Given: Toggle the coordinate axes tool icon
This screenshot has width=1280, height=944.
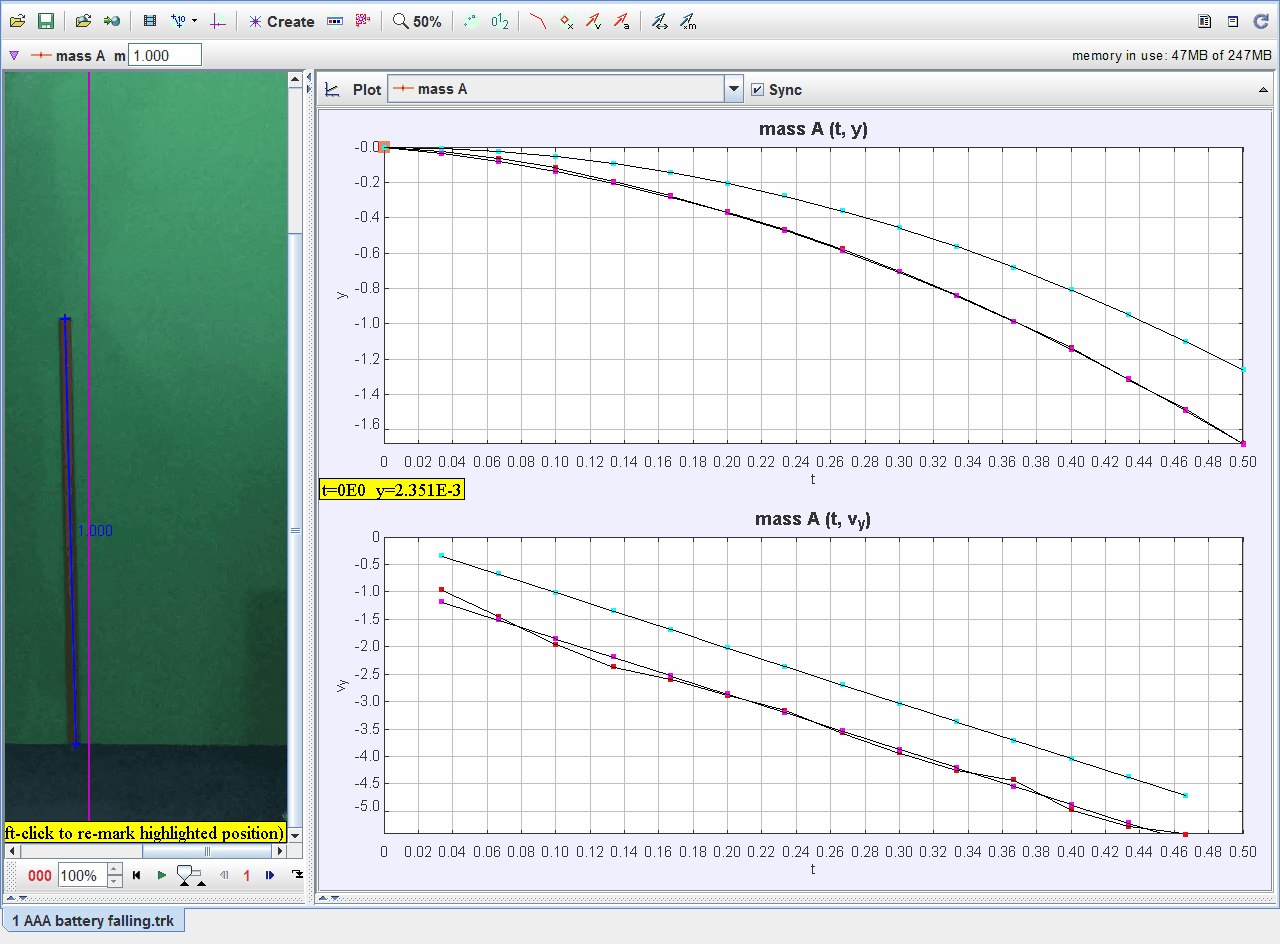Looking at the screenshot, I should [x=218, y=21].
